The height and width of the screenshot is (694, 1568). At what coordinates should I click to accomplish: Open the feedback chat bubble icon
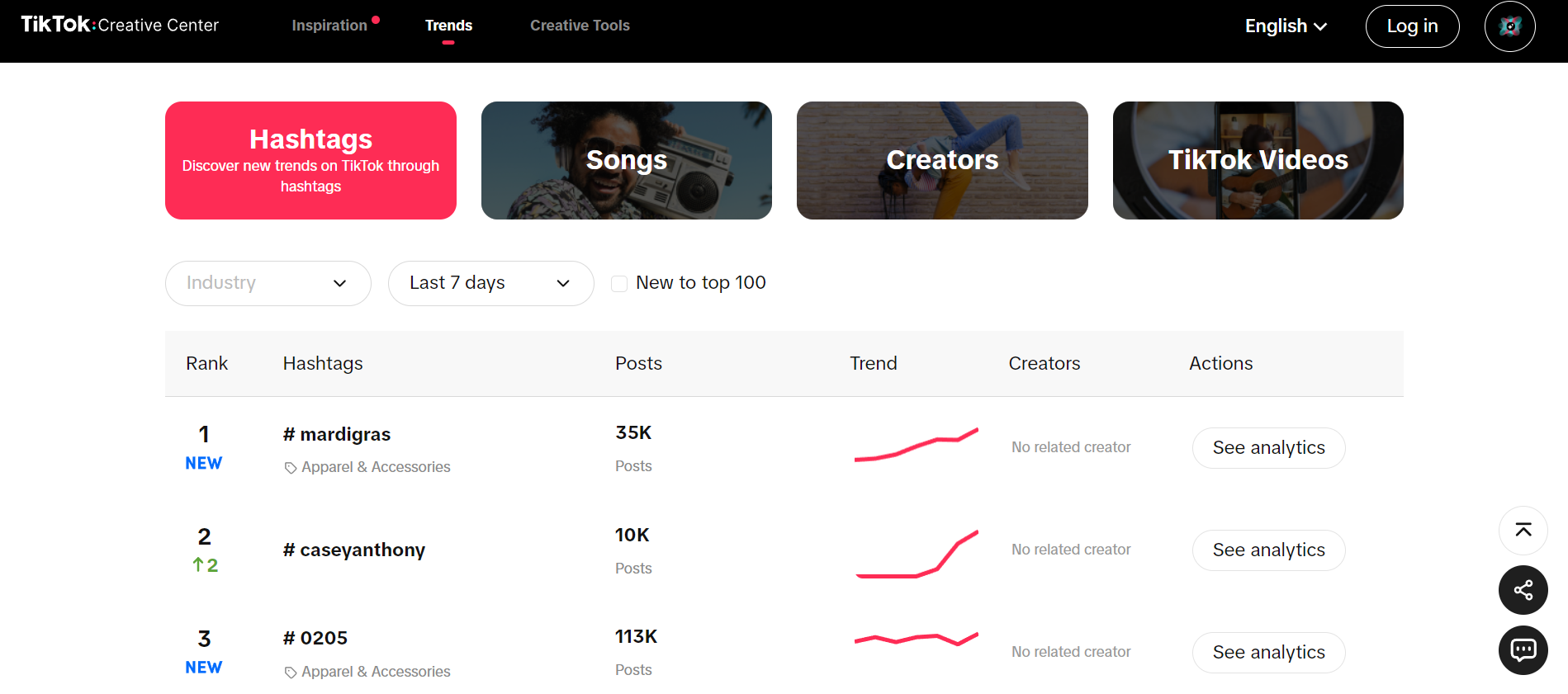[x=1523, y=650]
